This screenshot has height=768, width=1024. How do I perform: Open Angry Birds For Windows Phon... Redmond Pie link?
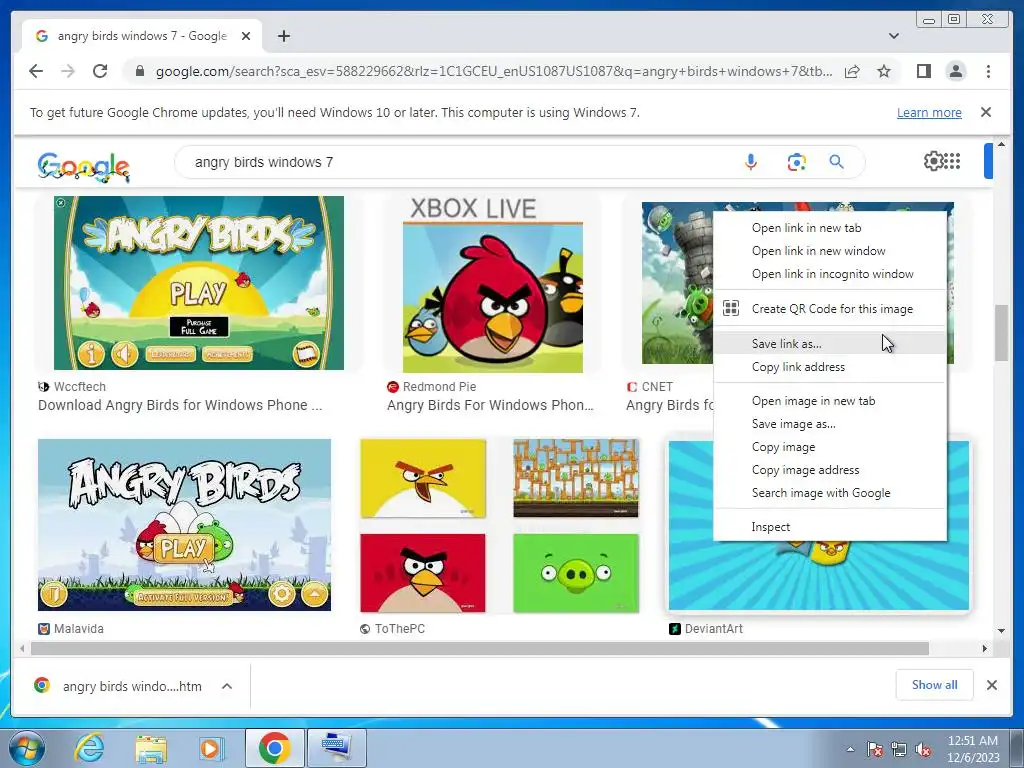(x=490, y=405)
